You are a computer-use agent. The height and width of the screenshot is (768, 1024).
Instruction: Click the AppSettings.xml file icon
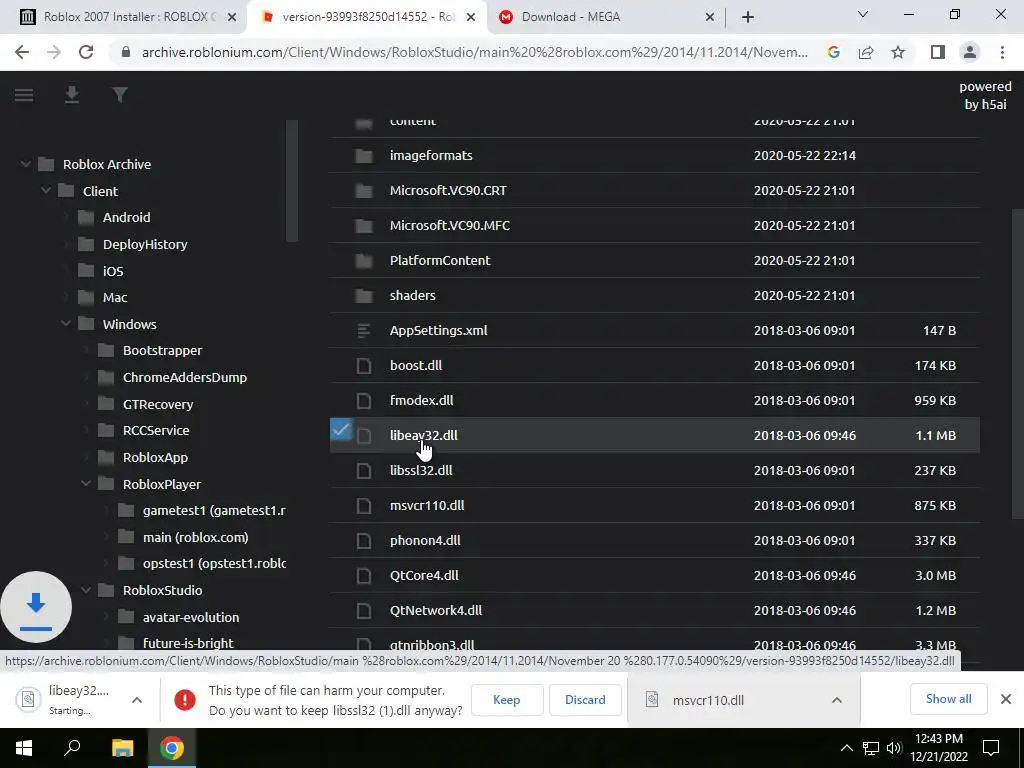tap(364, 330)
